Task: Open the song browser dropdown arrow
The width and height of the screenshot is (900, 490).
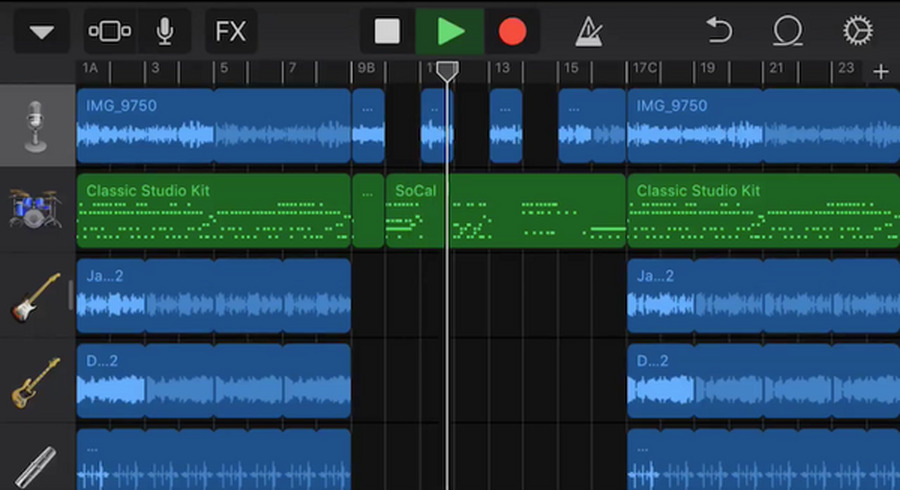Action: point(41,32)
